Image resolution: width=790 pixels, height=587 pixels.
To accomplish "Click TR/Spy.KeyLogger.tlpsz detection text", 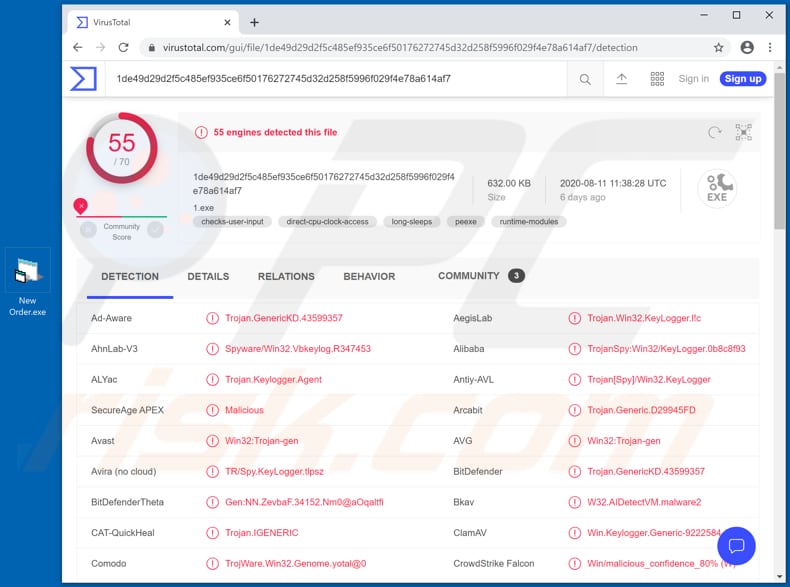I will click(x=274, y=472).
